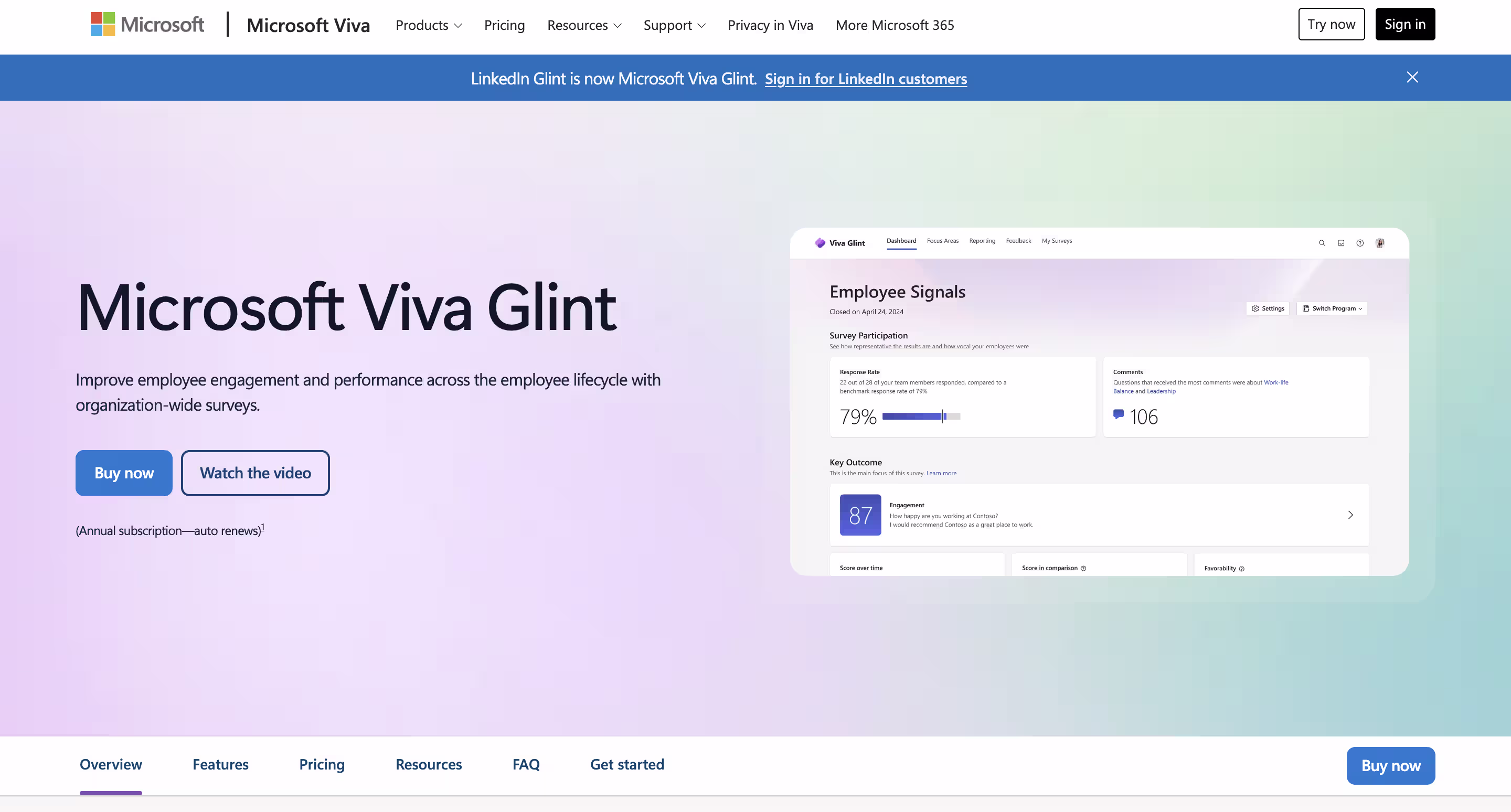Open the Leadership link in Comments
Image resolution: width=1511 pixels, height=812 pixels.
click(1161, 391)
